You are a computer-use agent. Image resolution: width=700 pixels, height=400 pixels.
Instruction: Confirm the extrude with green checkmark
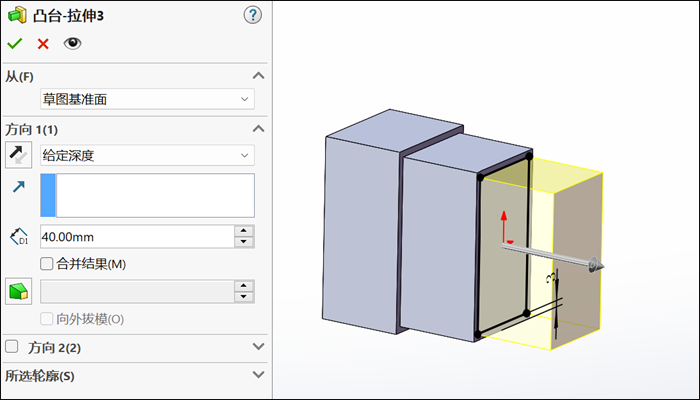[x=15, y=43]
